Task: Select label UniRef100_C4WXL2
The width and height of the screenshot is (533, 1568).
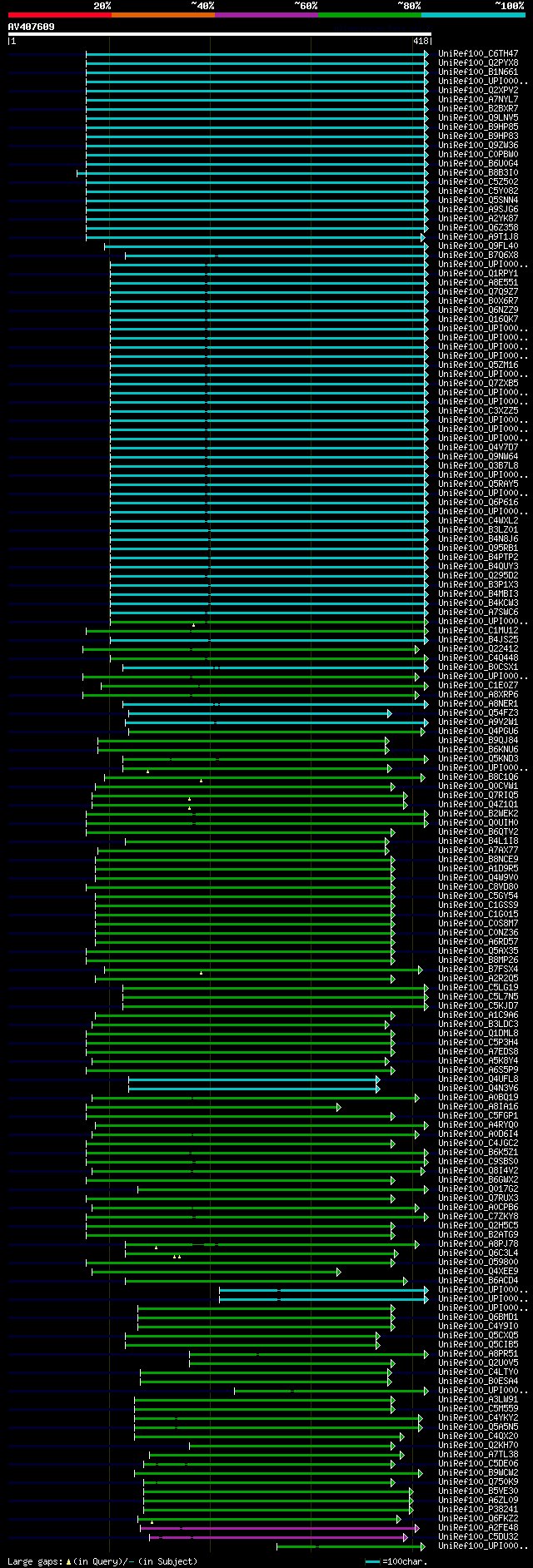Action: point(478,520)
